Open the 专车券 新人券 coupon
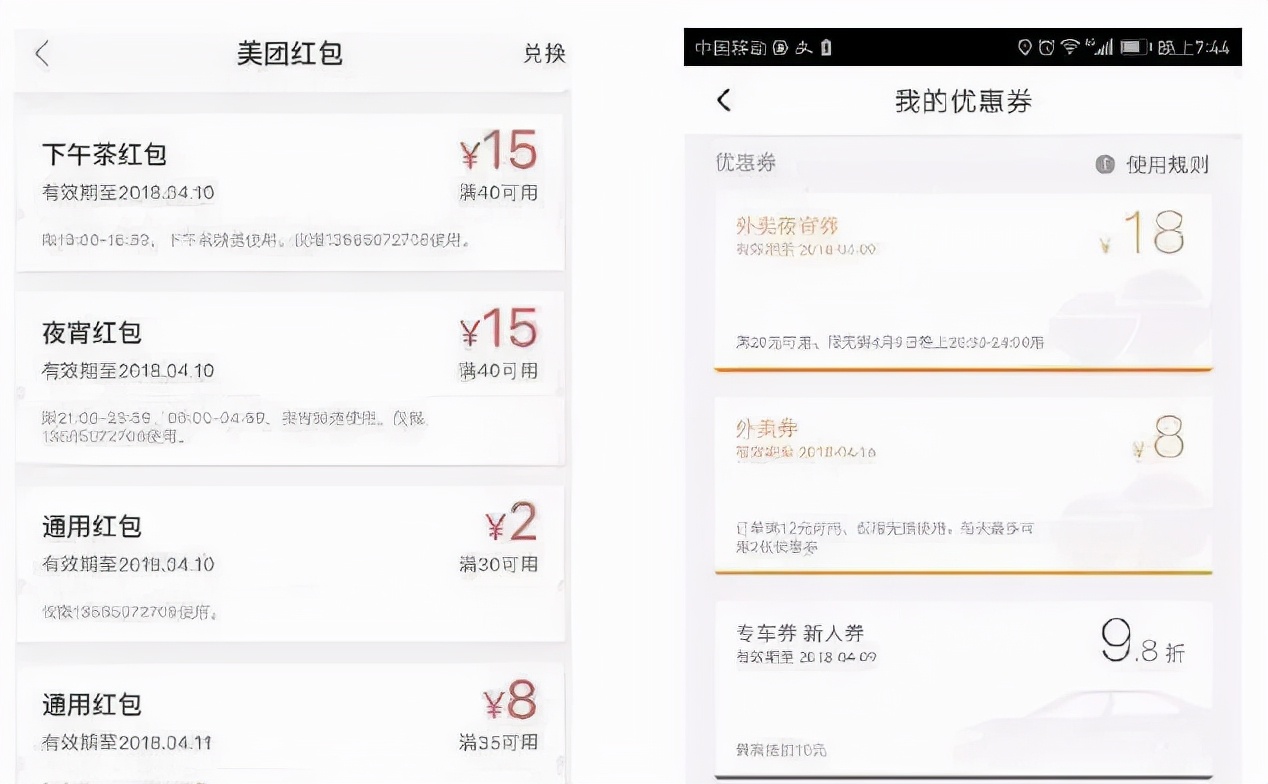The height and width of the screenshot is (784, 1268). tap(963, 689)
